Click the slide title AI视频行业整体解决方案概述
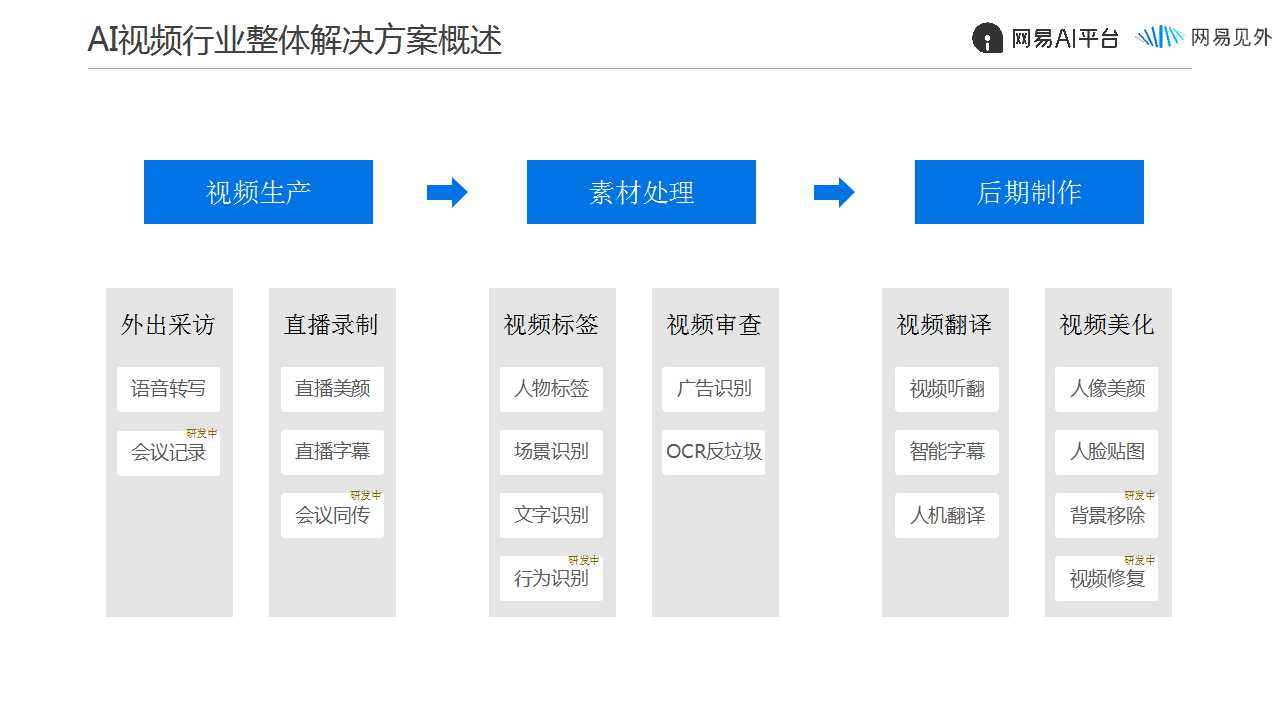1280x720 pixels. click(x=295, y=40)
